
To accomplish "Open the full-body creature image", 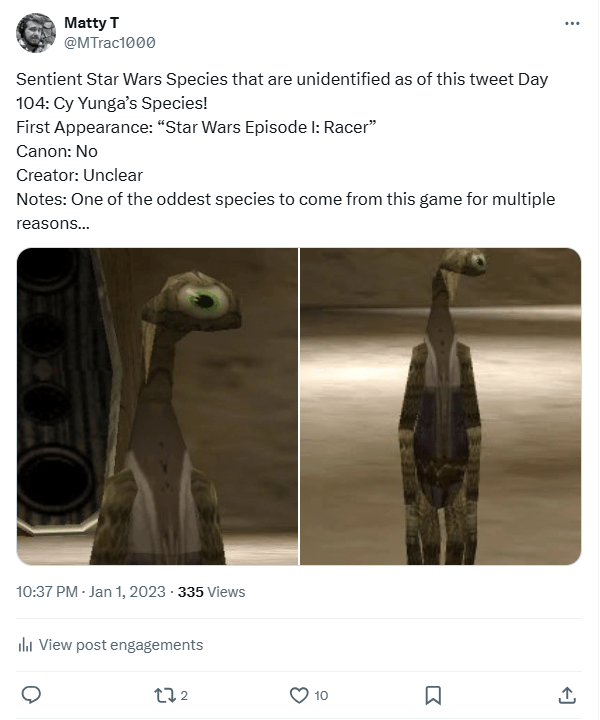I will (441, 406).
